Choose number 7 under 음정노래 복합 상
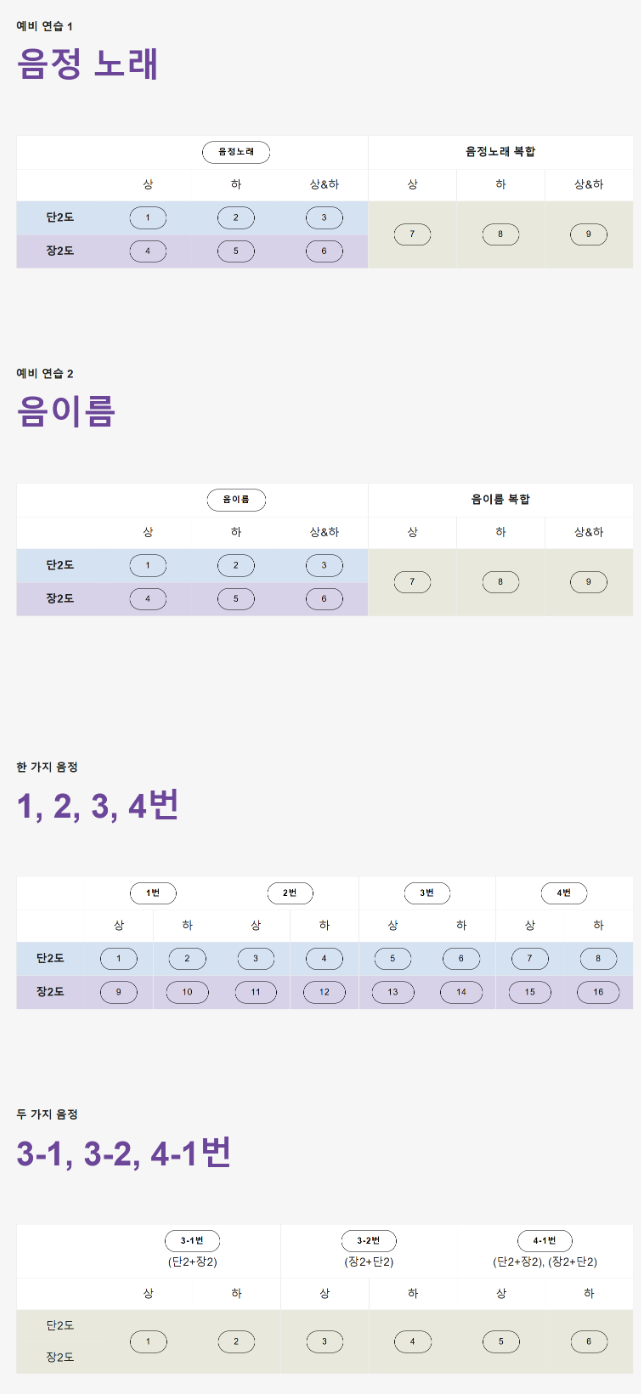Screen dimensions: 641x1394 (x=412, y=235)
